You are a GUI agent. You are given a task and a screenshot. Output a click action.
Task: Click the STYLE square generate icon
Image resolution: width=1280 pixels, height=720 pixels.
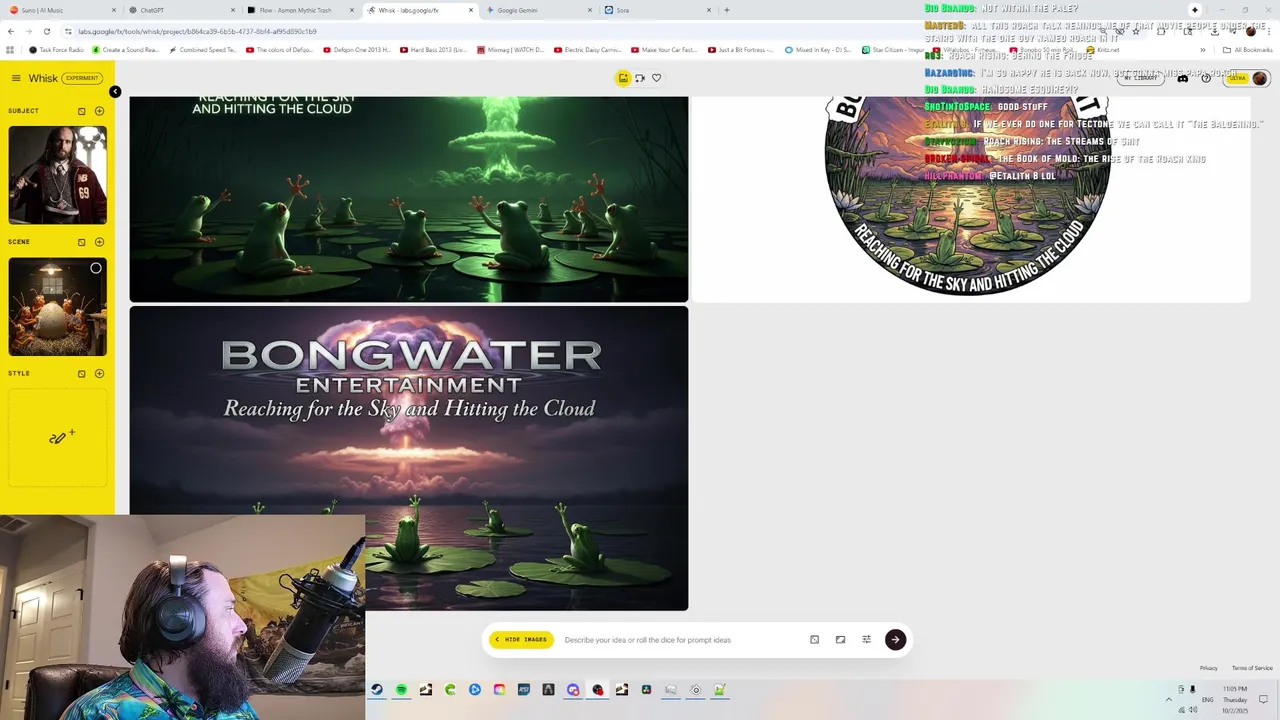[82, 374]
